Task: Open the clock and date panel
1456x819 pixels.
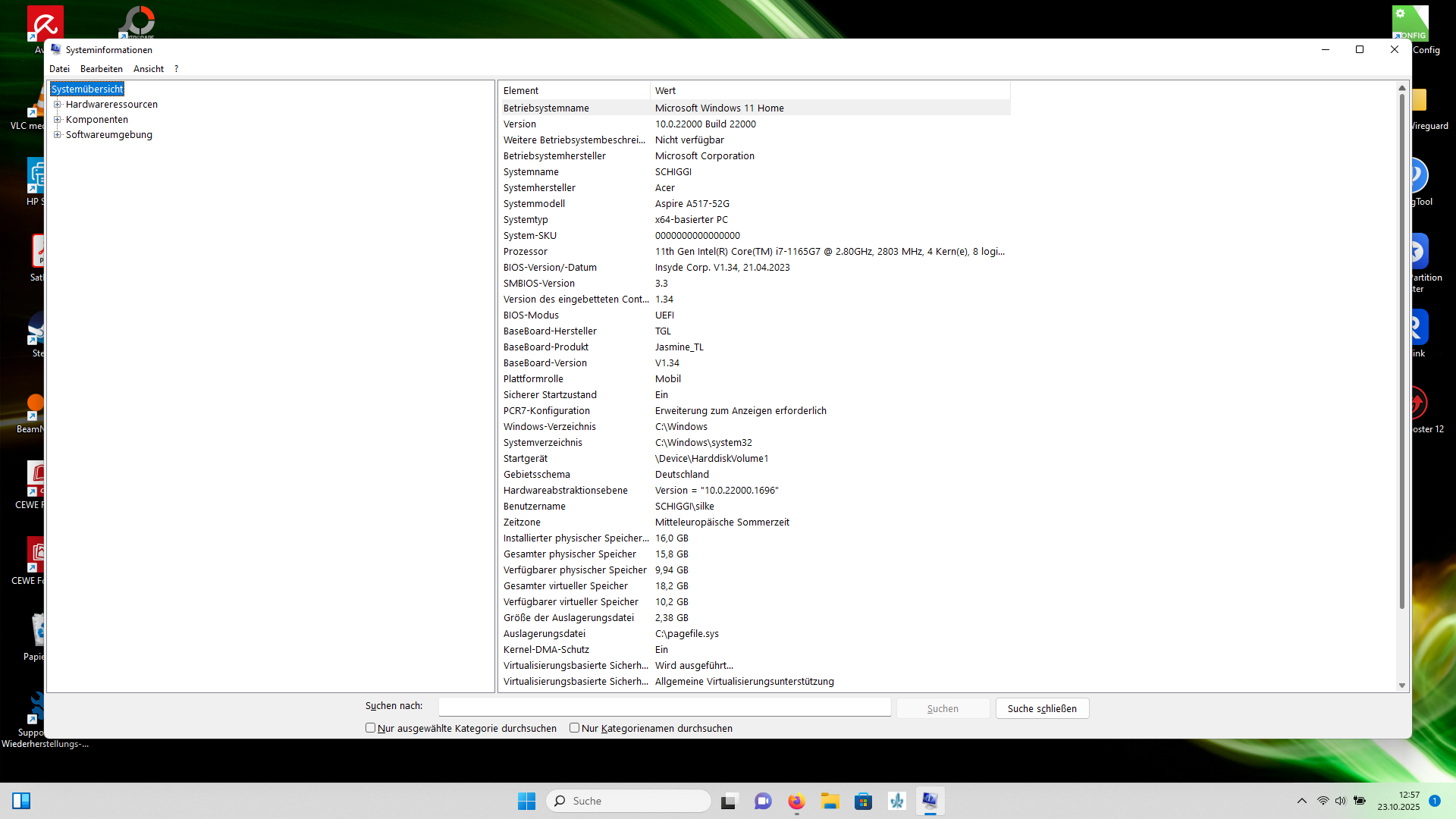Action: [x=1399, y=801]
